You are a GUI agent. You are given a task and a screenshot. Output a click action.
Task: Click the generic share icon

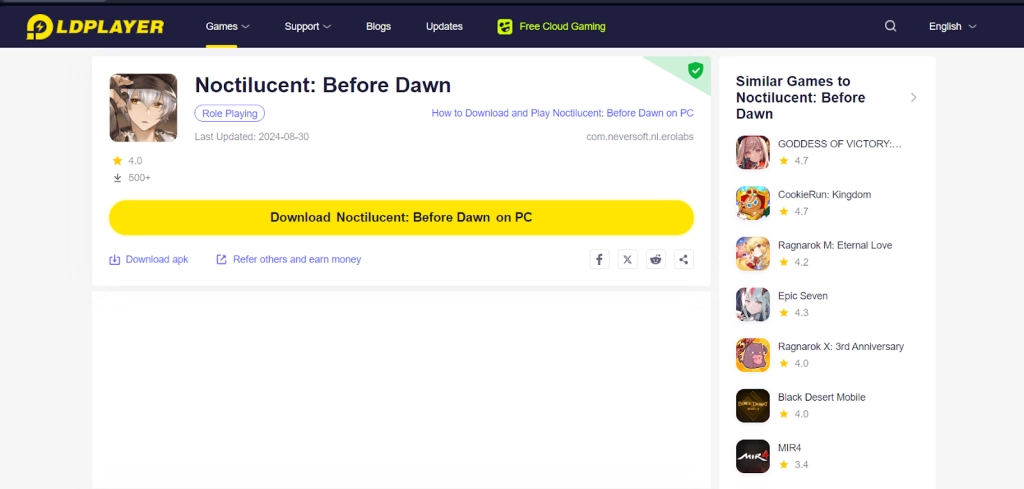[x=684, y=259]
